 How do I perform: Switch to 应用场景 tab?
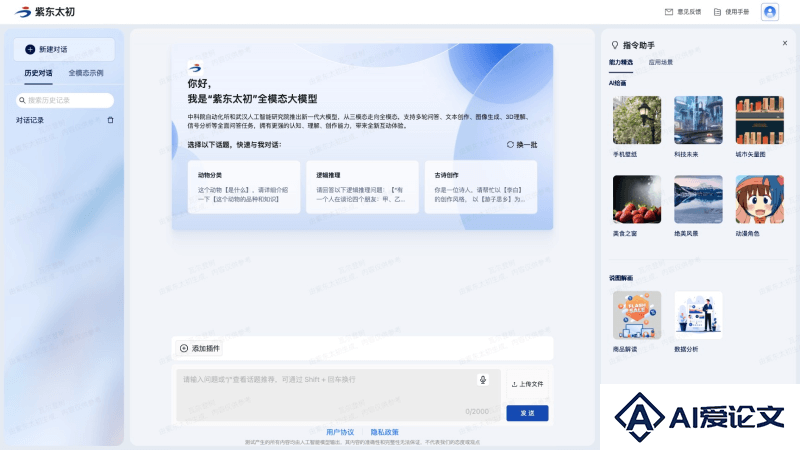tap(661, 62)
